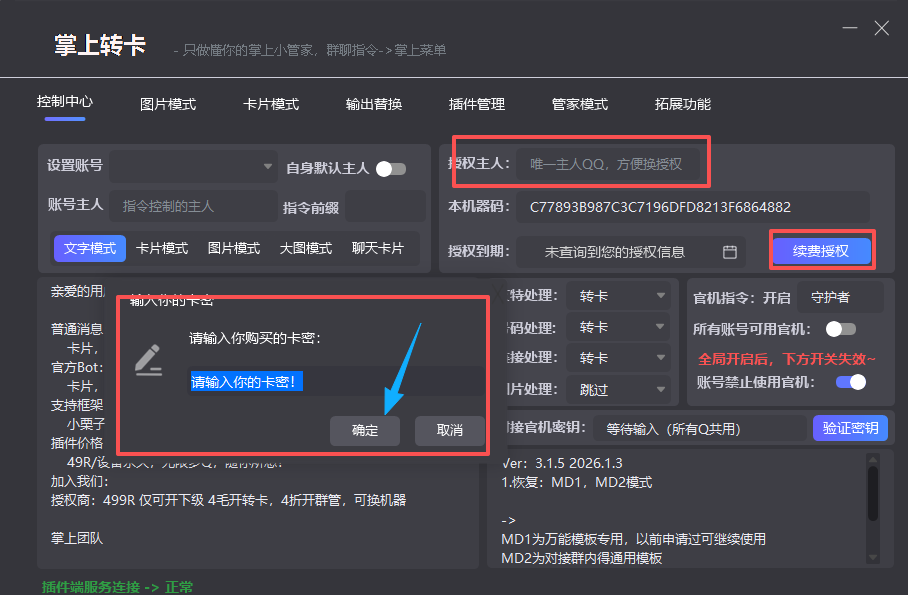Click the calendar icon in 授权到期 field
908x595 pixels.
[x=730, y=252]
